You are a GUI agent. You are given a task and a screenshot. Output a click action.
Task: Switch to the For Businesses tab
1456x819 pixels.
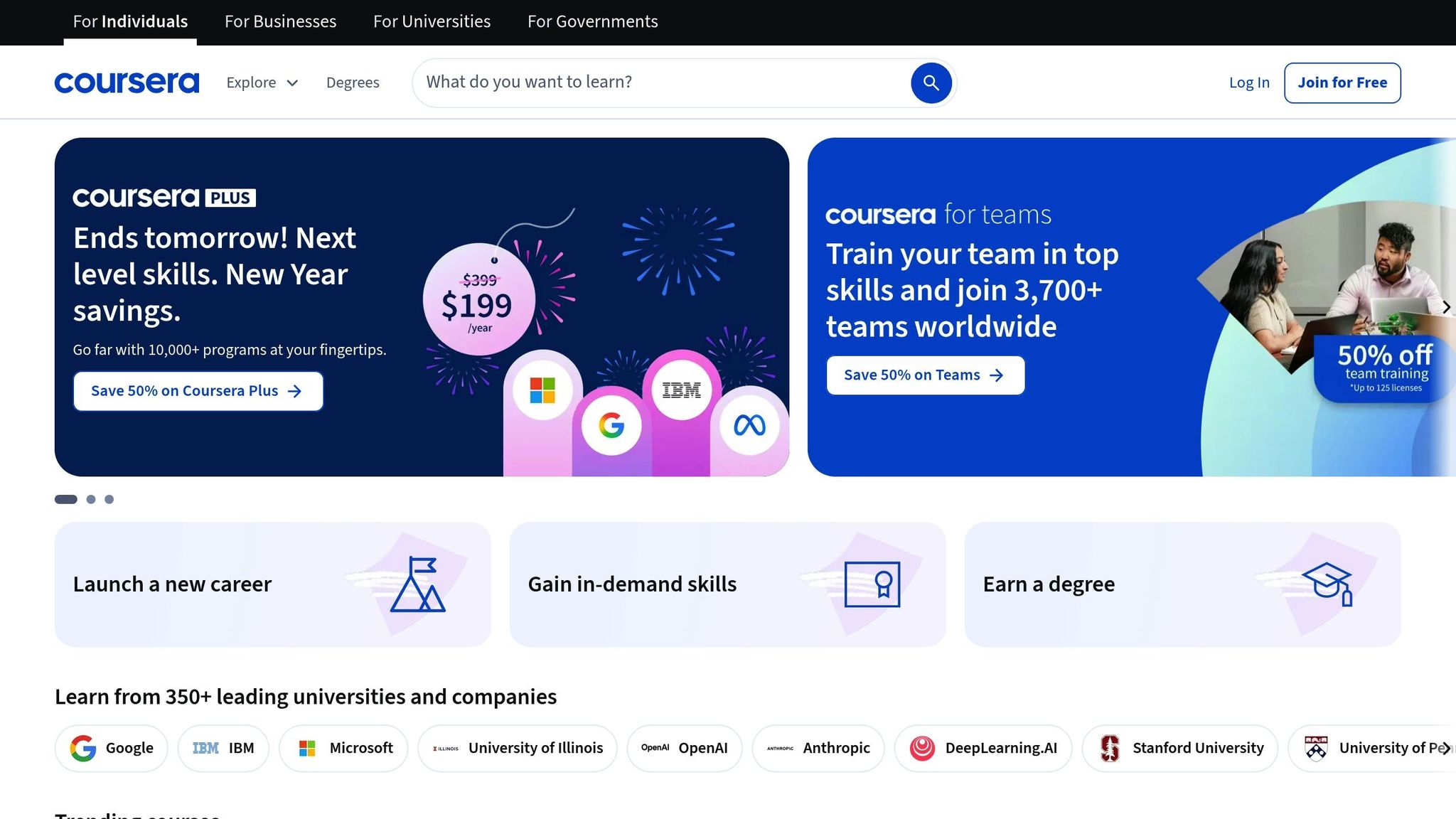(x=279, y=21)
